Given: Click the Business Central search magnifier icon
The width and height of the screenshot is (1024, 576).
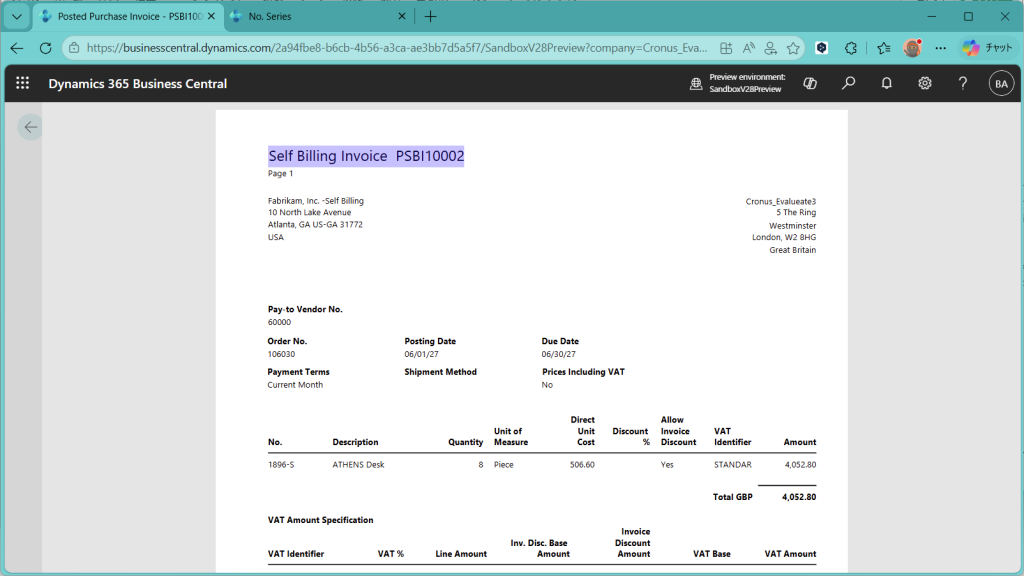Looking at the screenshot, I should click(848, 84).
